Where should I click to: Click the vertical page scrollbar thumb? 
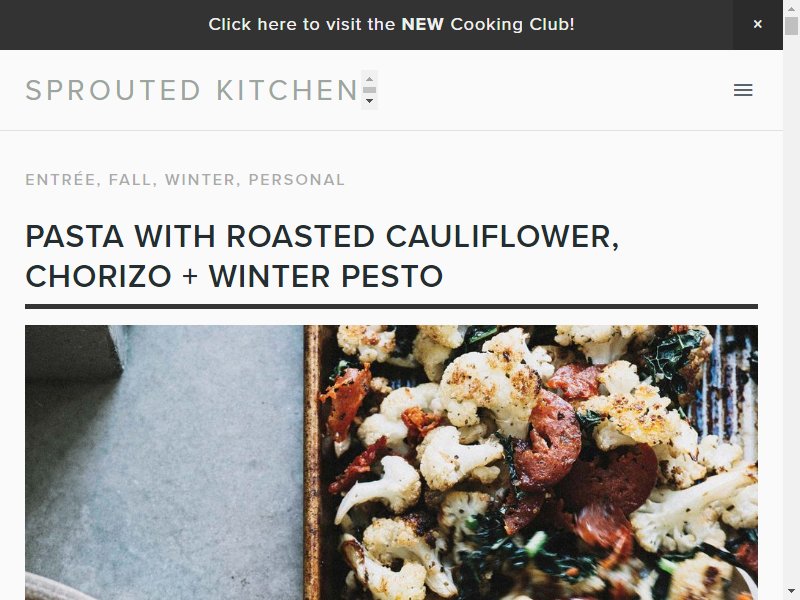click(x=791, y=26)
